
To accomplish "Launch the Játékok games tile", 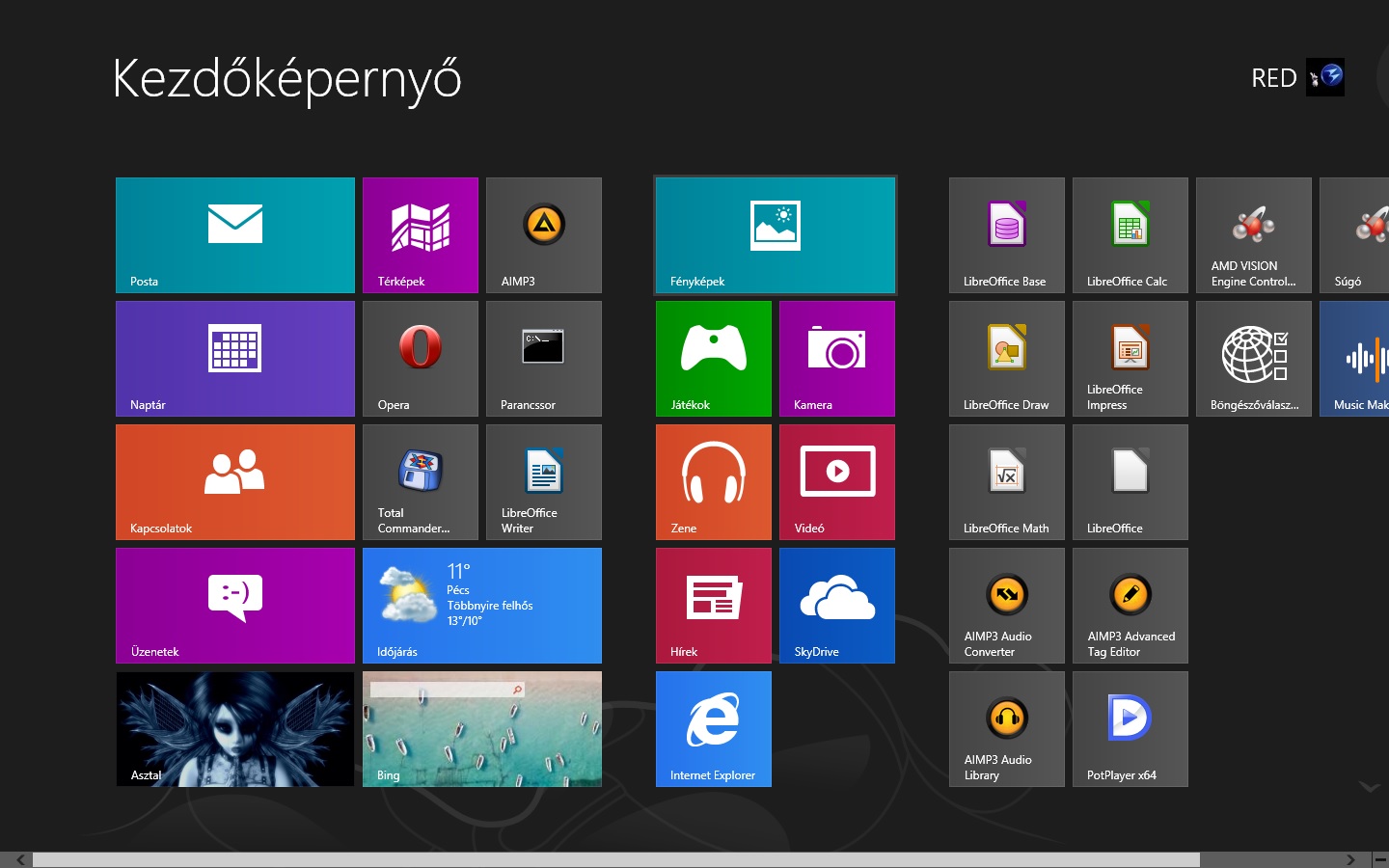I will click(x=714, y=359).
